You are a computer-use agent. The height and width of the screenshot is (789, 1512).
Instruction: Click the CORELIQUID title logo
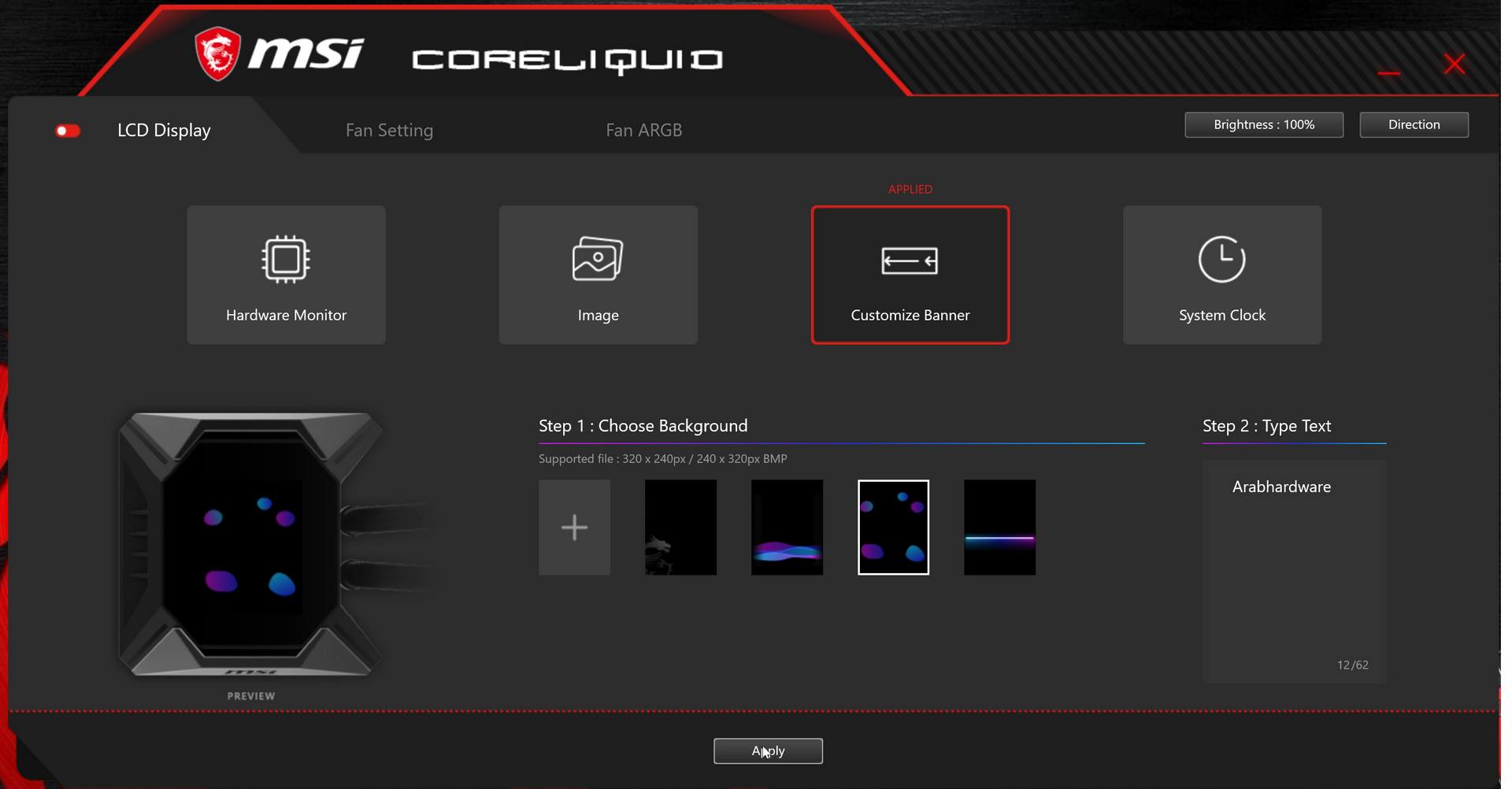point(567,61)
